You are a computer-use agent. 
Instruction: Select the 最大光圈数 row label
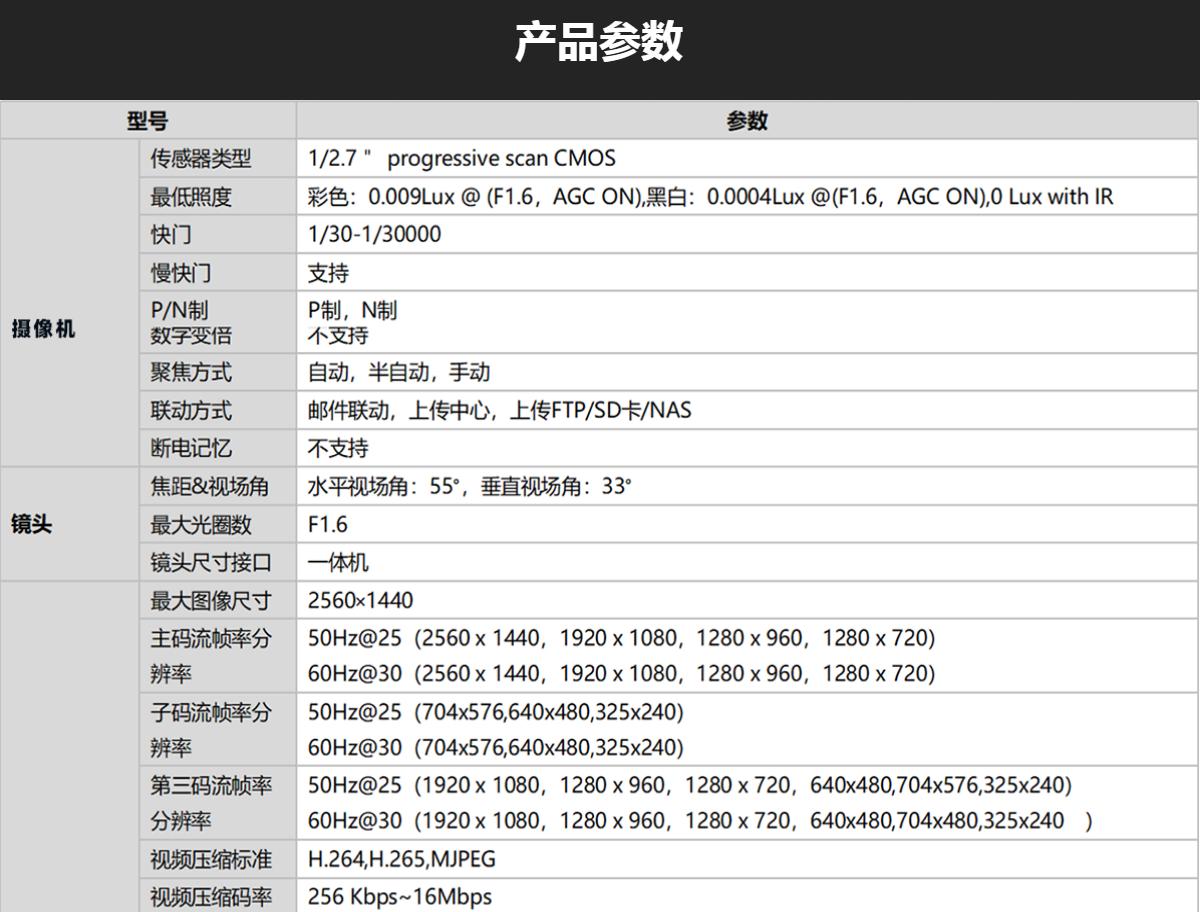pos(201,524)
